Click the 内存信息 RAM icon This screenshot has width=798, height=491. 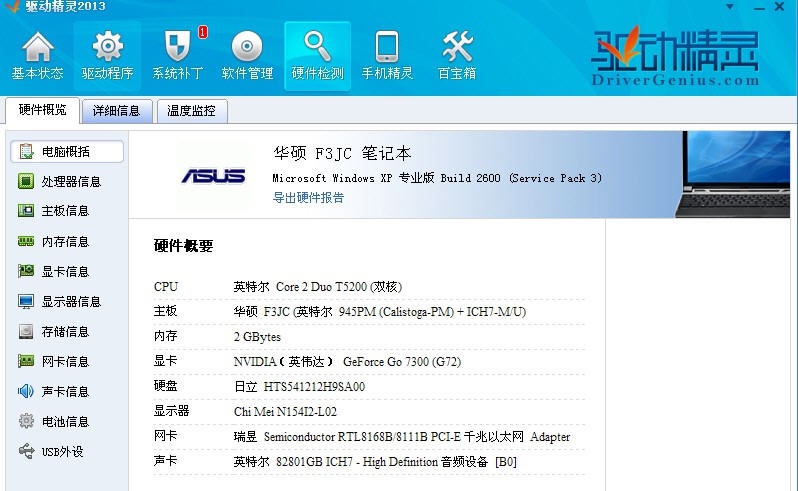(26, 241)
